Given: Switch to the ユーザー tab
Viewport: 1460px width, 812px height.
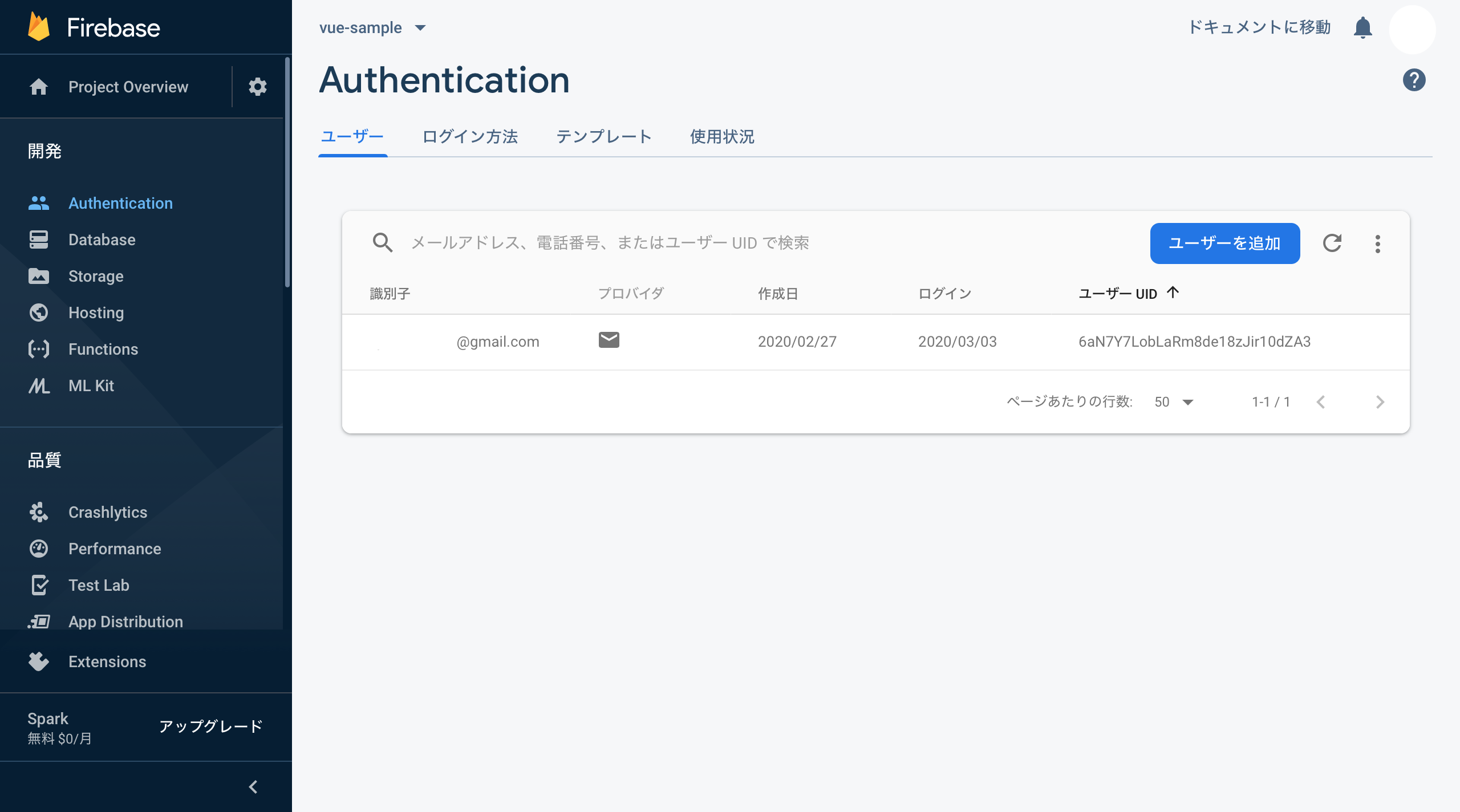Looking at the screenshot, I should pos(352,137).
